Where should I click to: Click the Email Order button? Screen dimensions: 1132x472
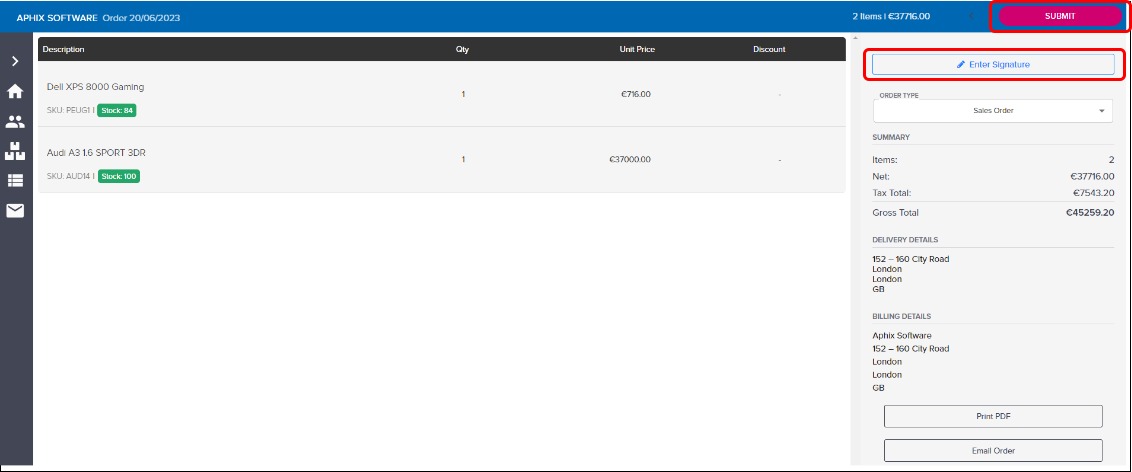[x=993, y=450]
